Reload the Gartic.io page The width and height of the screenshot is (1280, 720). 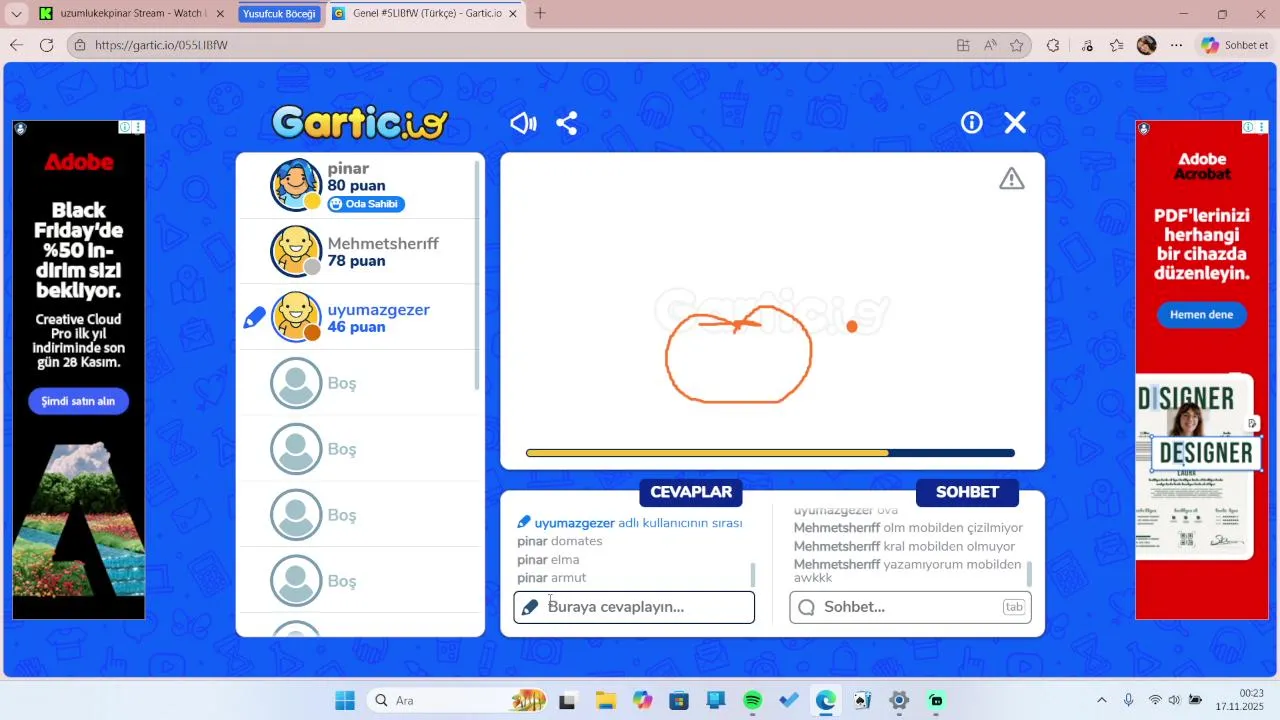[46, 45]
